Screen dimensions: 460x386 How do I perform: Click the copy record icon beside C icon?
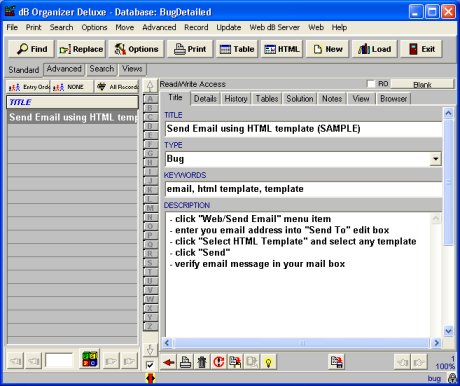pyautogui.click(x=235, y=362)
